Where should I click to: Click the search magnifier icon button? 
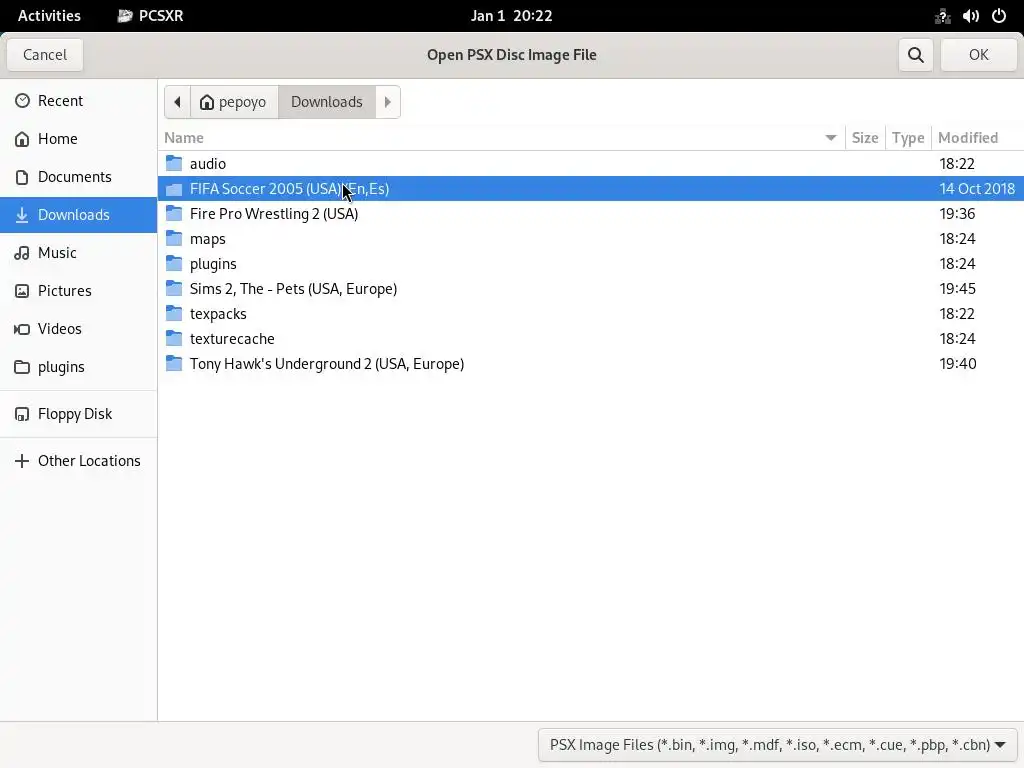point(916,55)
